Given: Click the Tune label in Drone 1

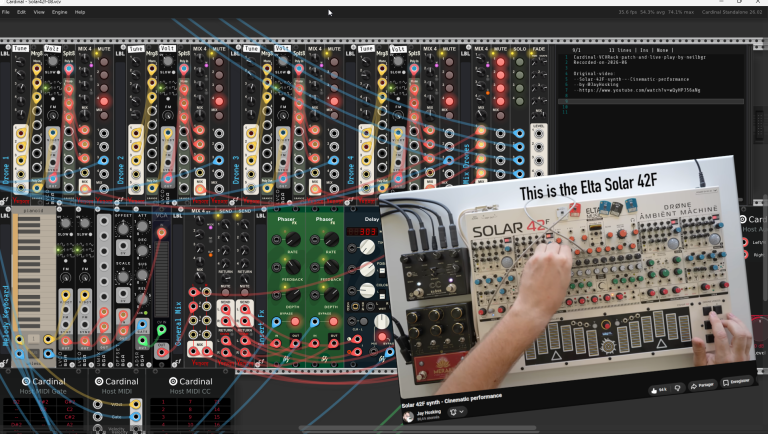Looking at the screenshot, I should [x=20, y=48].
